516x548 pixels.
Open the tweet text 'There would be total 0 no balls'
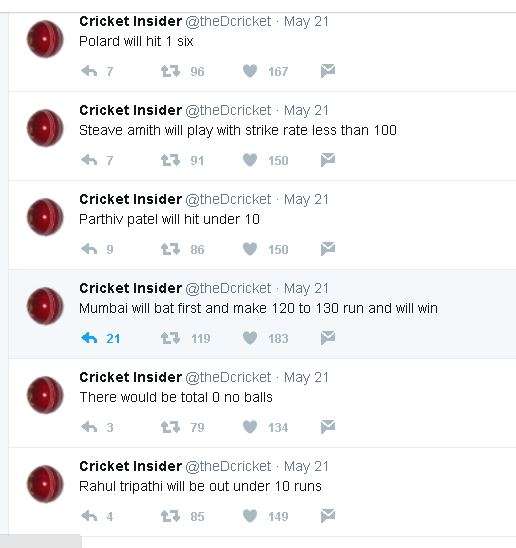[176, 397]
